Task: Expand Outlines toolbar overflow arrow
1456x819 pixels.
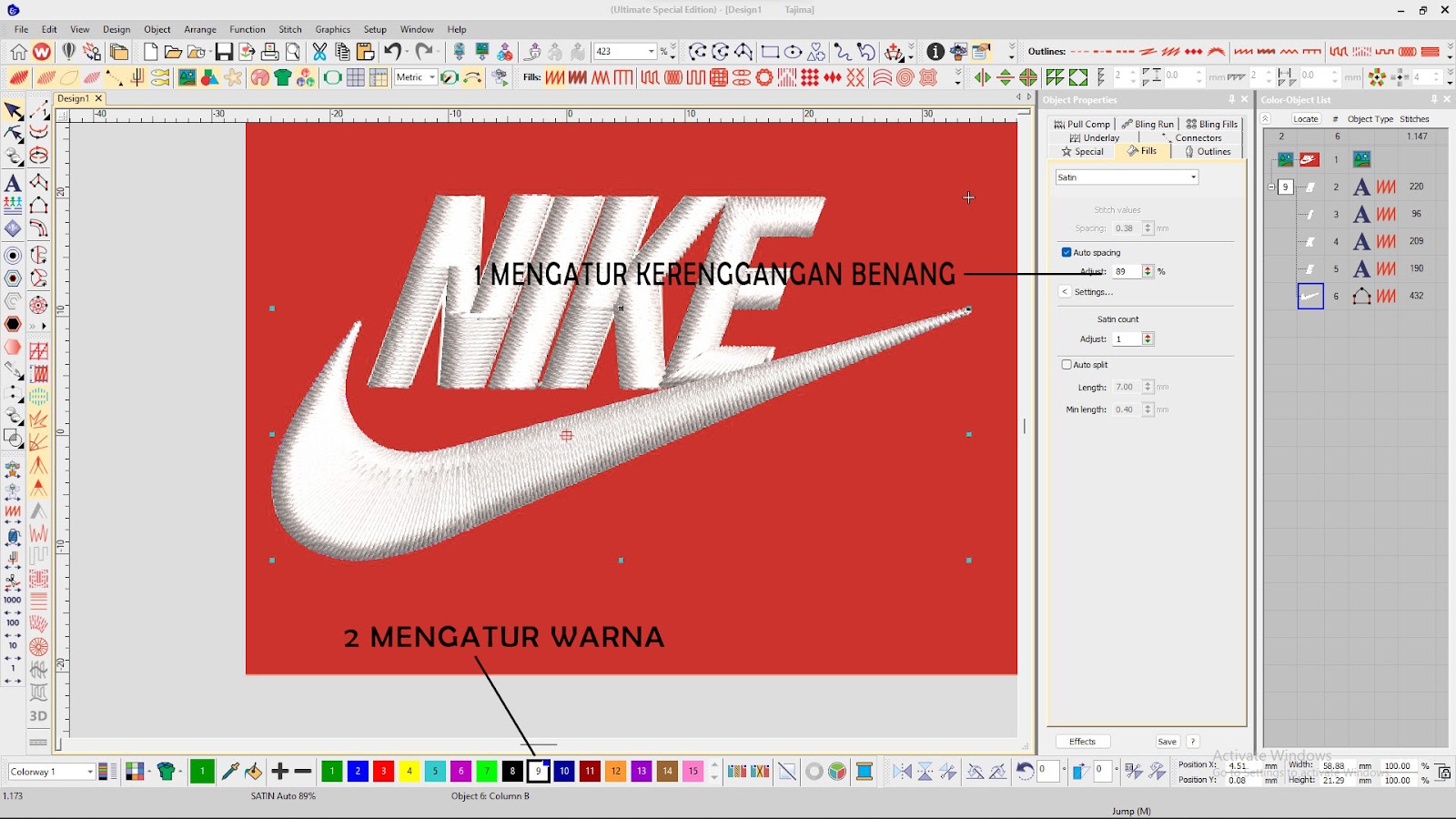Action: pyautogui.click(x=1449, y=52)
